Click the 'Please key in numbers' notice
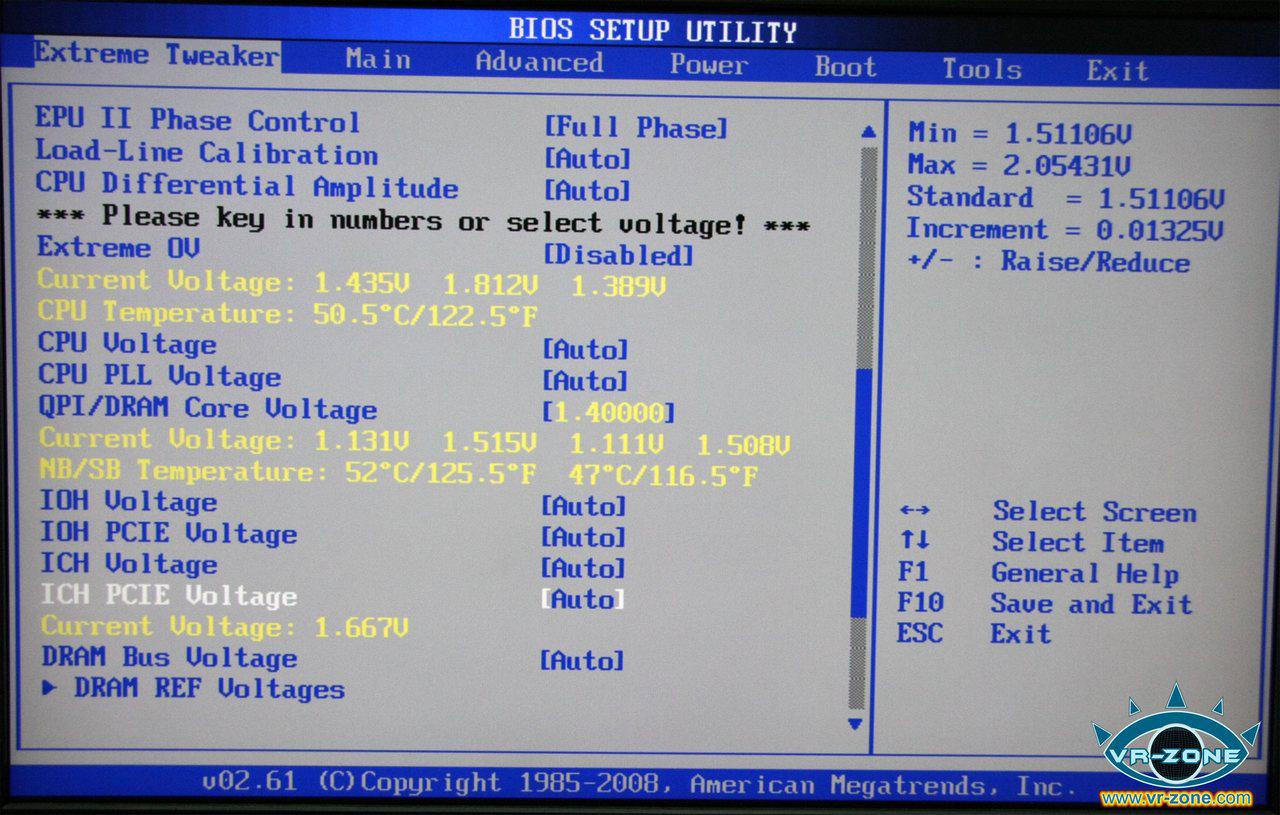Viewport: 1280px width, 815px height. pos(423,220)
